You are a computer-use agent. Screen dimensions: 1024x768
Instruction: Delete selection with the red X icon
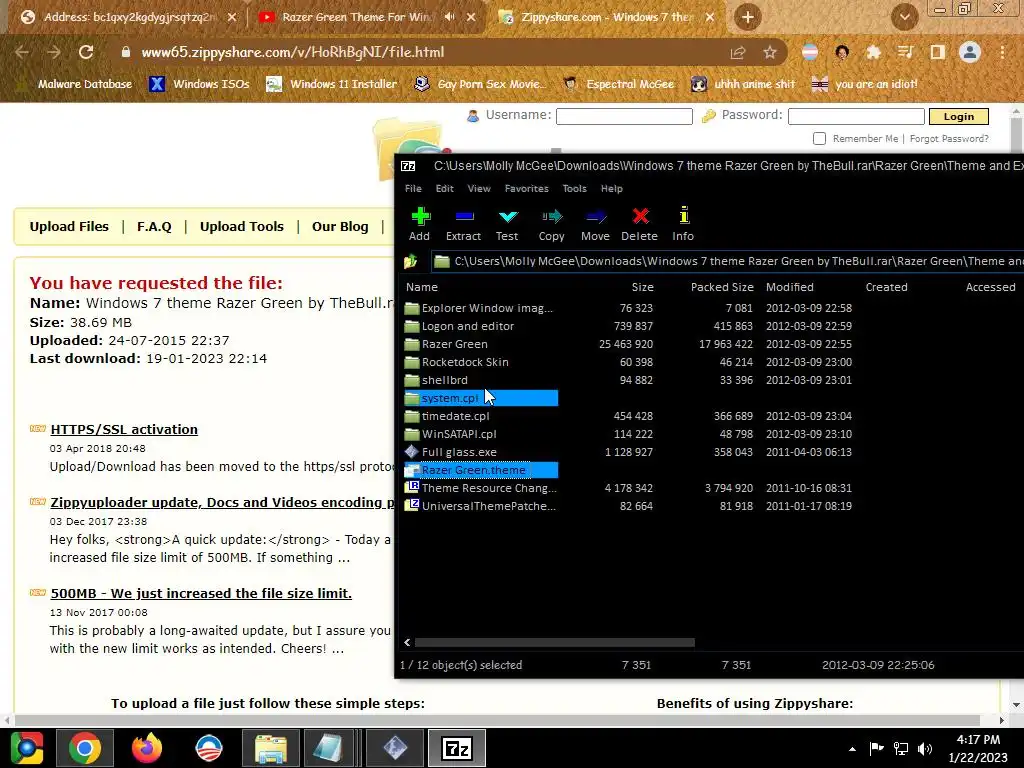[x=639, y=224]
